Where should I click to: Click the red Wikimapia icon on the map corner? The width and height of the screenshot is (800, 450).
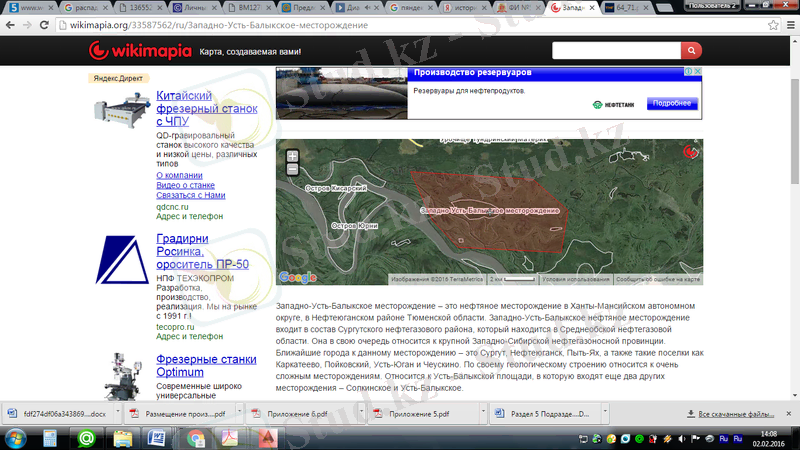pos(689,151)
